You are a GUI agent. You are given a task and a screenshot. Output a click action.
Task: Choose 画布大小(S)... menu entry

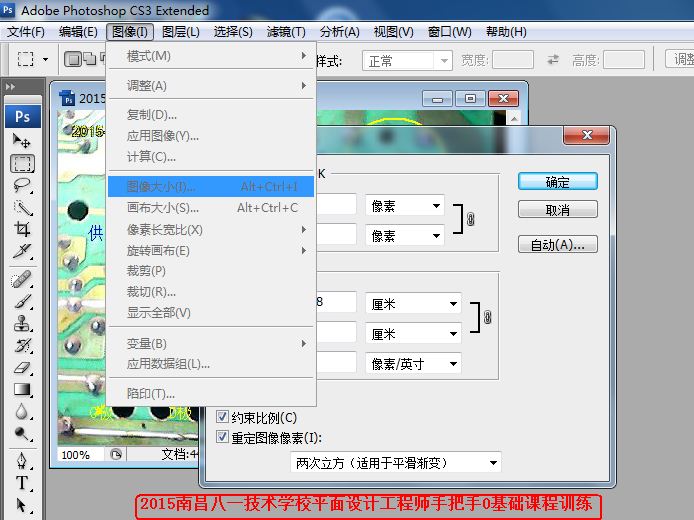tap(212, 208)
